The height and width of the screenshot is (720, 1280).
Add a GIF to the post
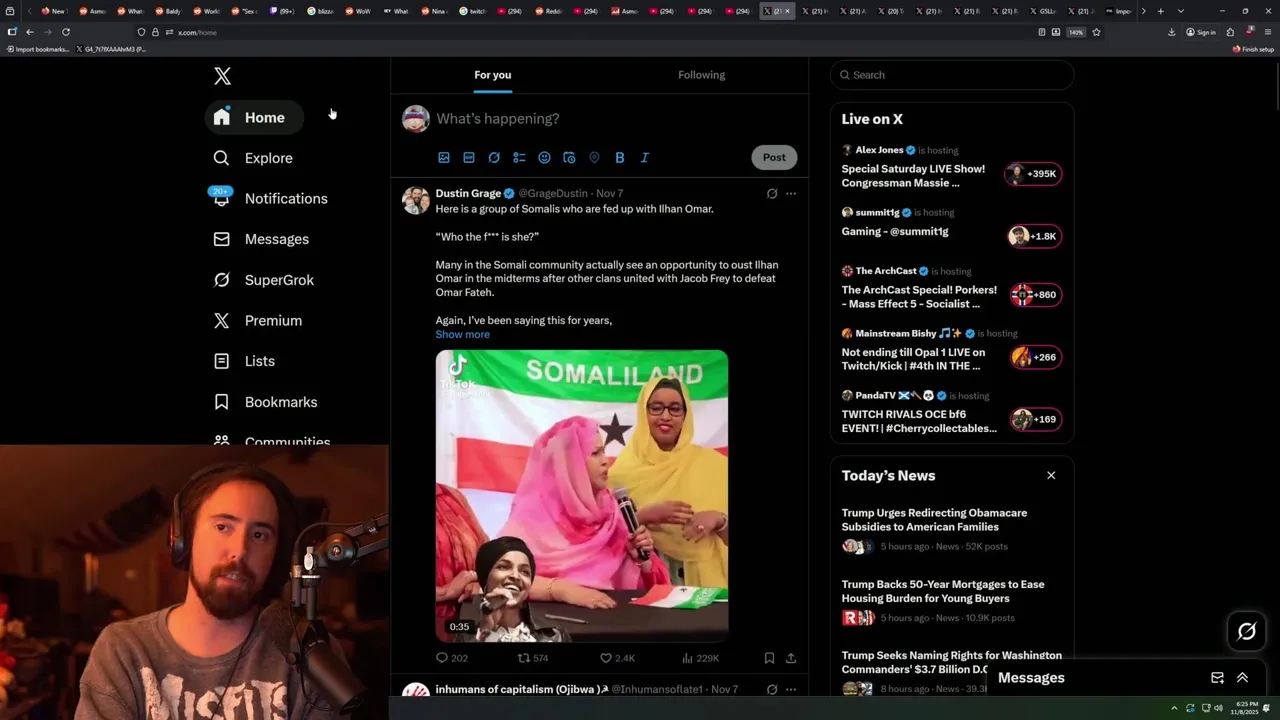(469, 158)
